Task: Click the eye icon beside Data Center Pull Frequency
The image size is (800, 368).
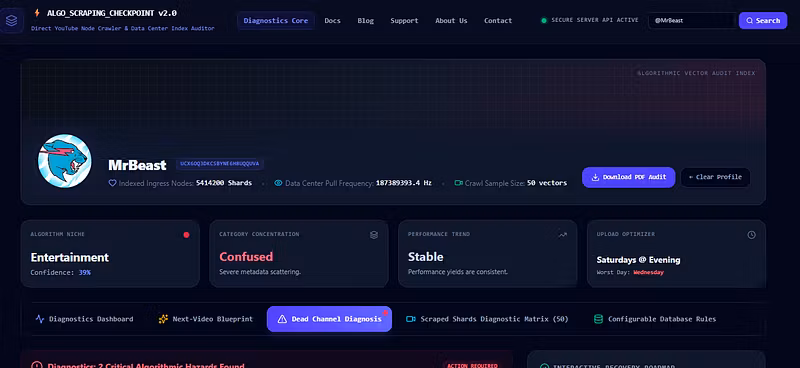Action: (278, 183)
